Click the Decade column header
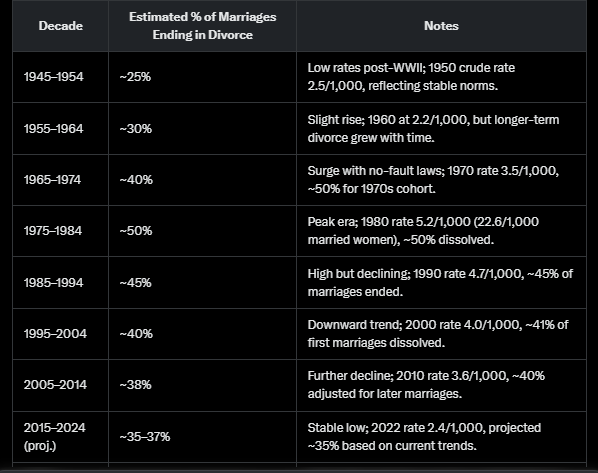Image resolution: width=598 pixels, height=473 pixels. tap(61, 26)
